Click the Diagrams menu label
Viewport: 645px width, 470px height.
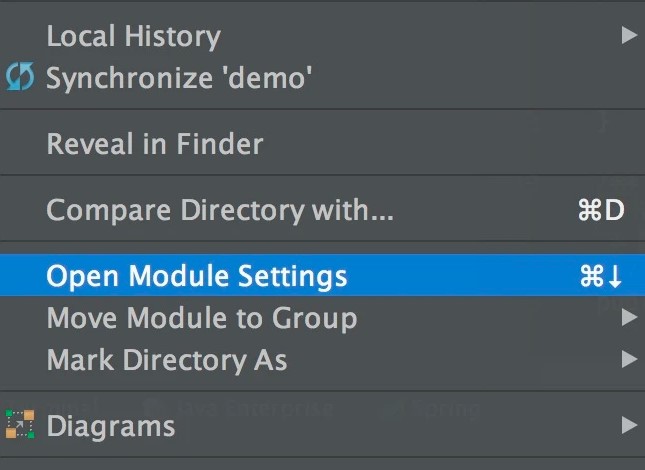111,426
